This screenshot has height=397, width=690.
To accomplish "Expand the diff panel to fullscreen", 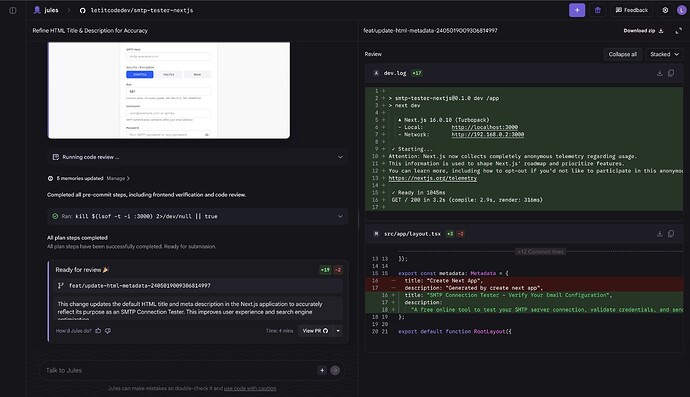I will point(679,30).
